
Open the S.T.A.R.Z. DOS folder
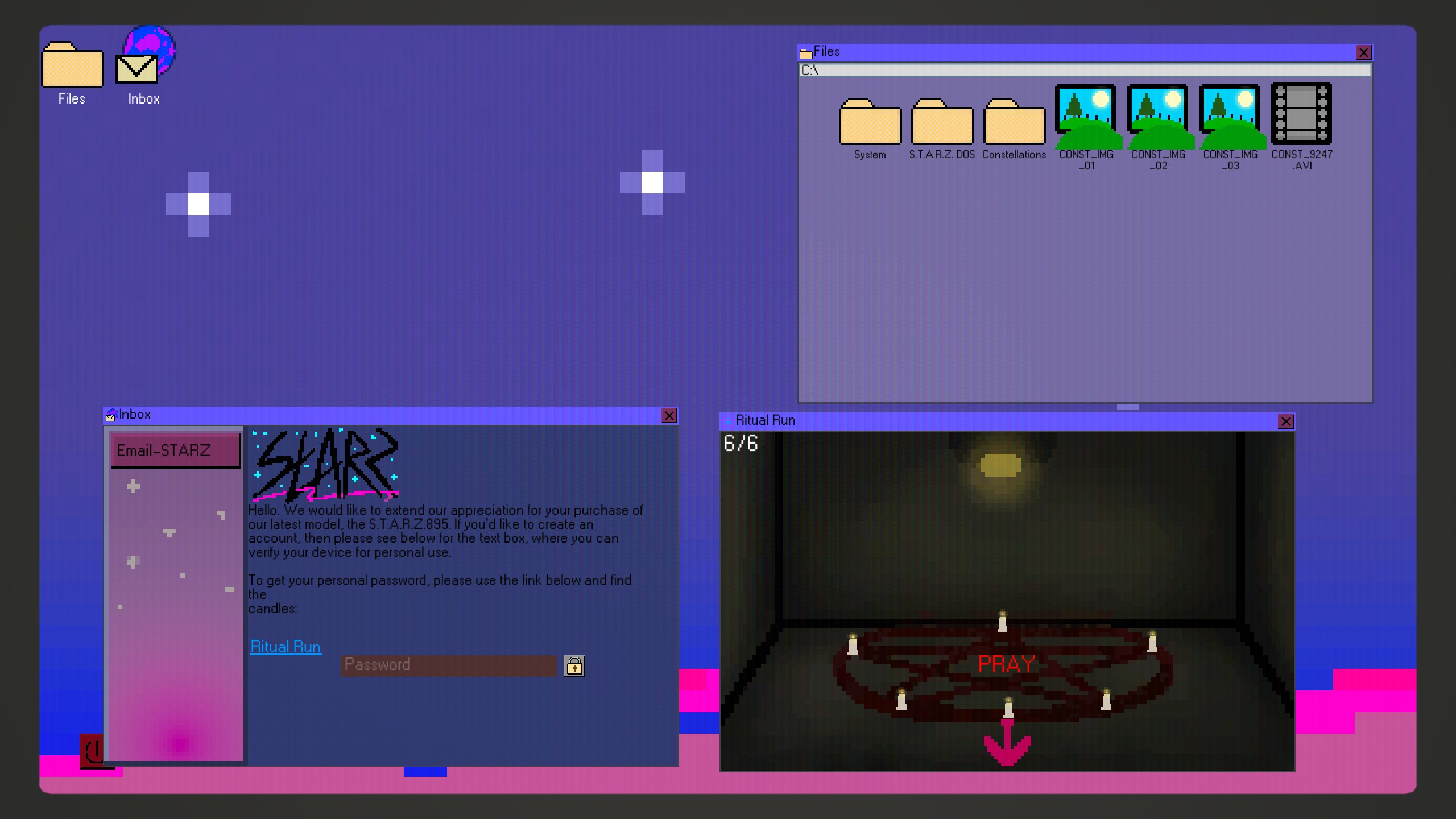pos(942,122)
